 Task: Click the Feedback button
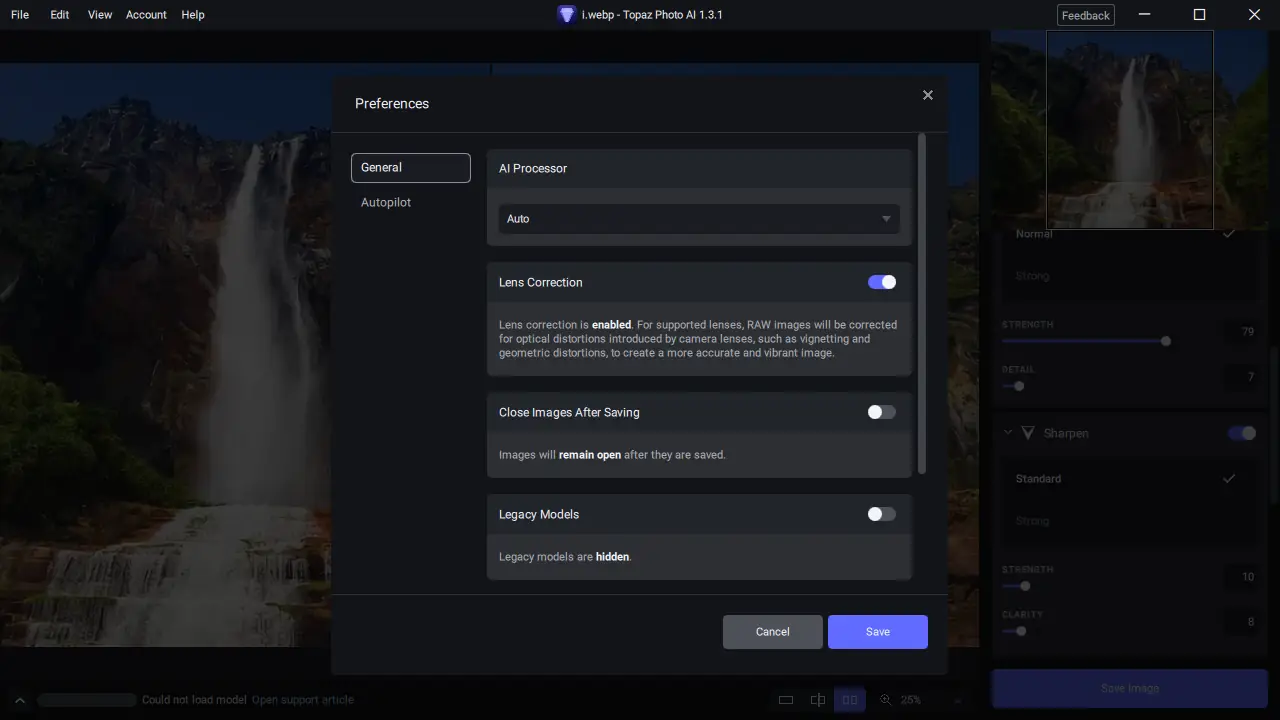[1086, 15]
